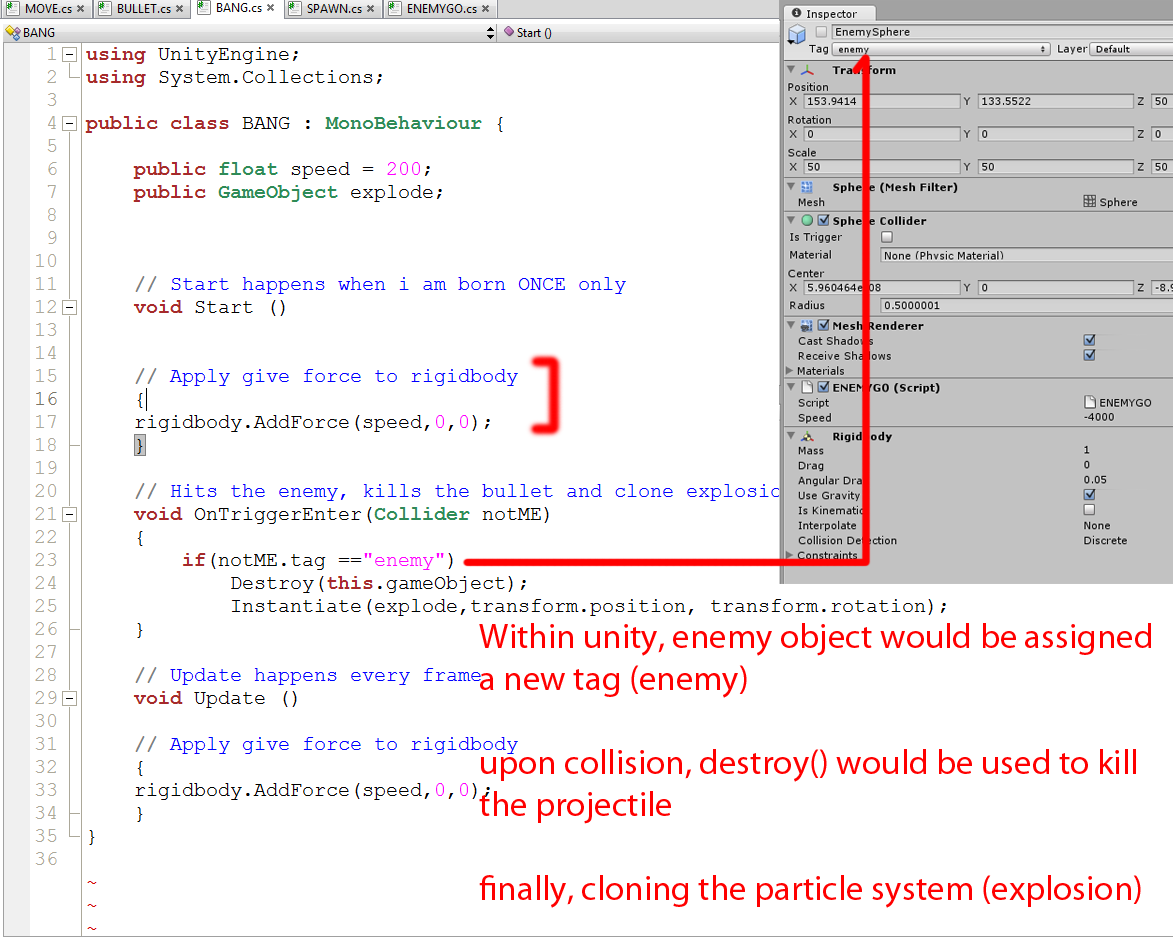Click the green Sphere Collider icon
Screen dimensions: 1173x938
[807, 221]
